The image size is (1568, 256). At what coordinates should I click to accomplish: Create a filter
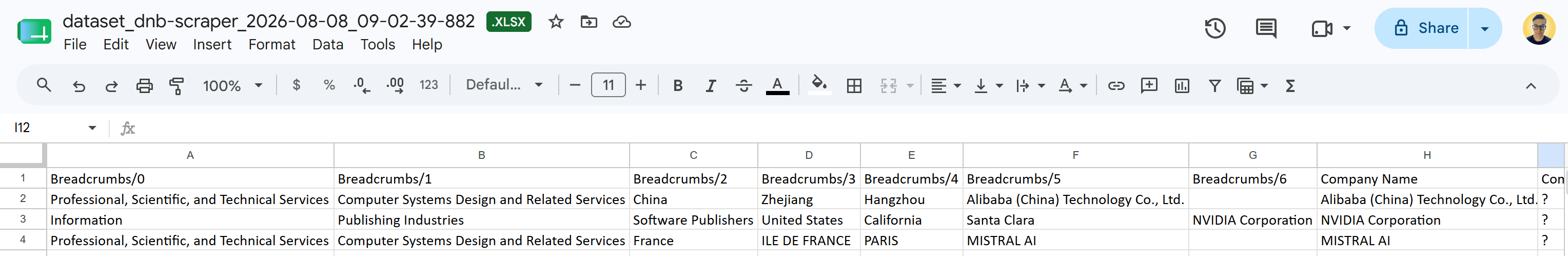pos(1214,85)
